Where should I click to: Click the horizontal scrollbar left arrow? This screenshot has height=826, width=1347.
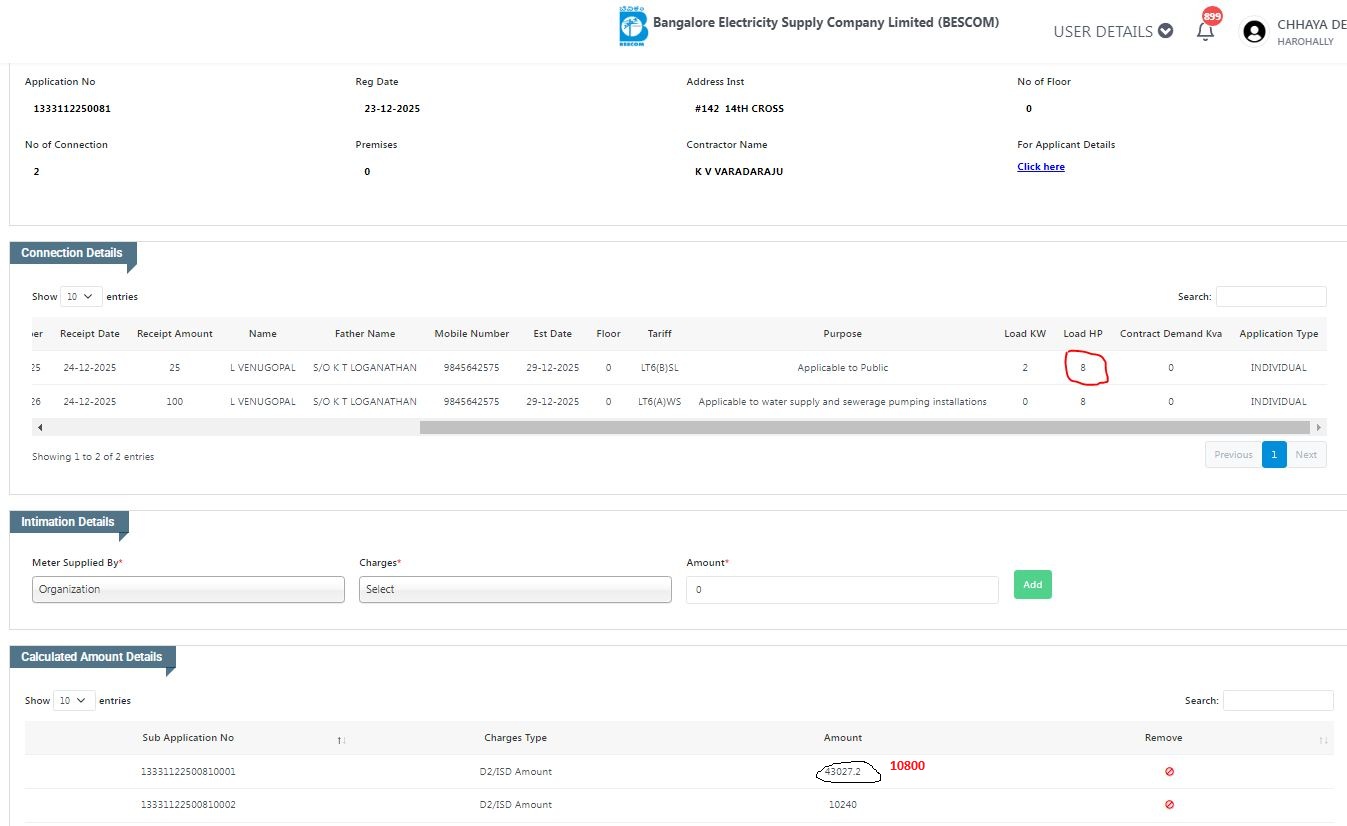click(40, 428)
